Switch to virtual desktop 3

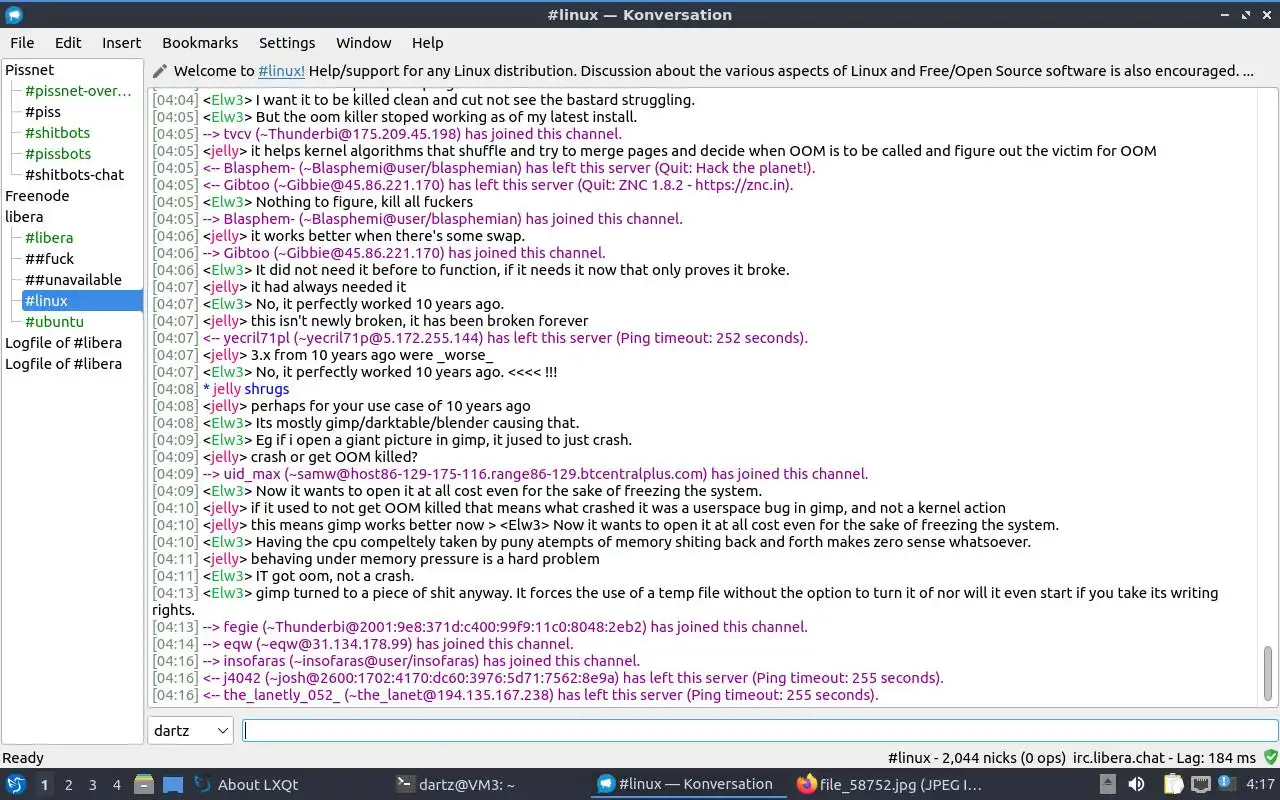[x=93, y=785]
